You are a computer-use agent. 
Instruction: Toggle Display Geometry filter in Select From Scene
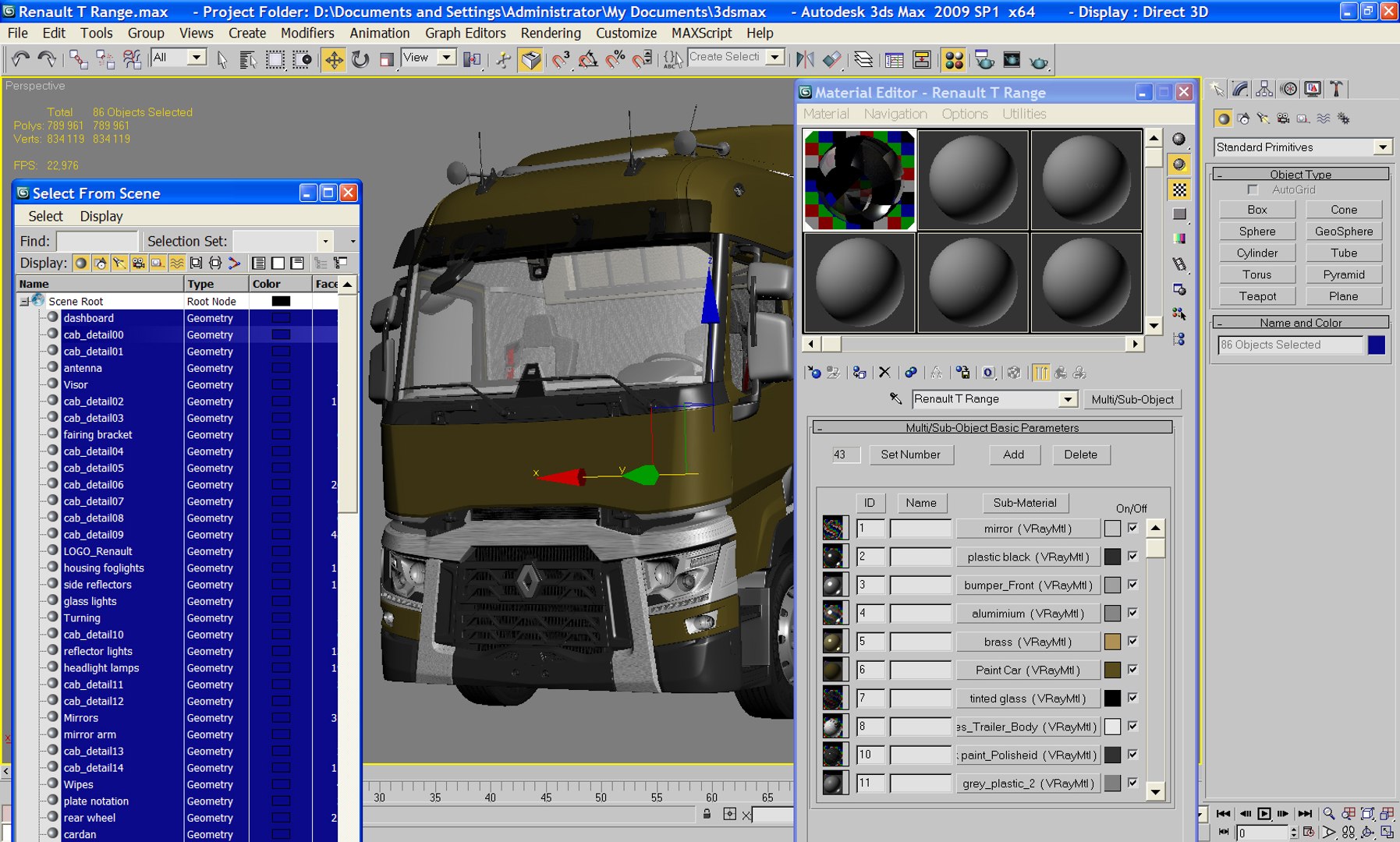tap(81, 264)
